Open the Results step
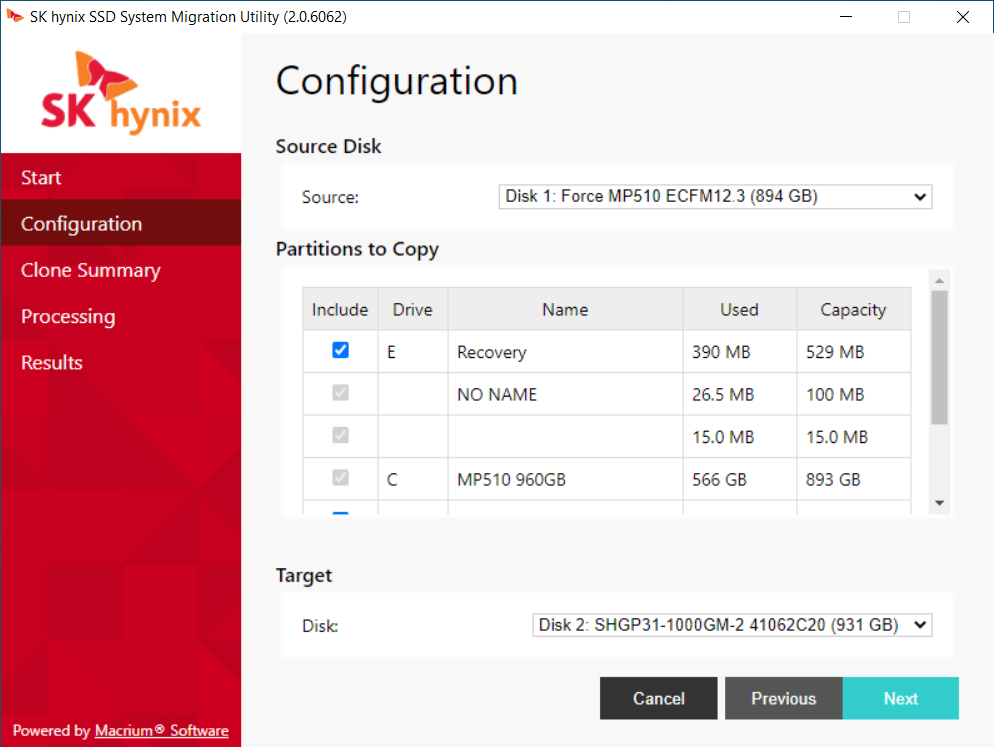This screenshot has width=994, height=747. tap(120, 363)
